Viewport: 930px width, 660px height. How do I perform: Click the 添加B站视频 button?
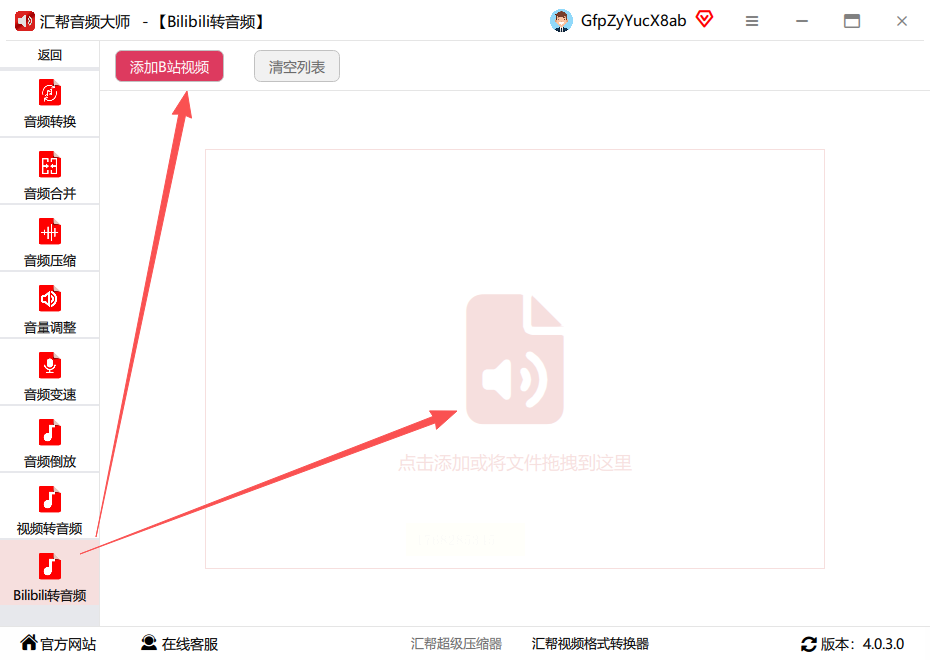pyautogui.click(x=169, y=66)
